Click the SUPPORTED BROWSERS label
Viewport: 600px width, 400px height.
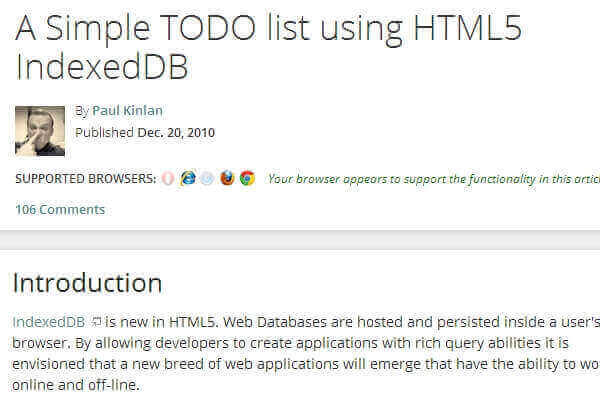[x=85, y=179]
